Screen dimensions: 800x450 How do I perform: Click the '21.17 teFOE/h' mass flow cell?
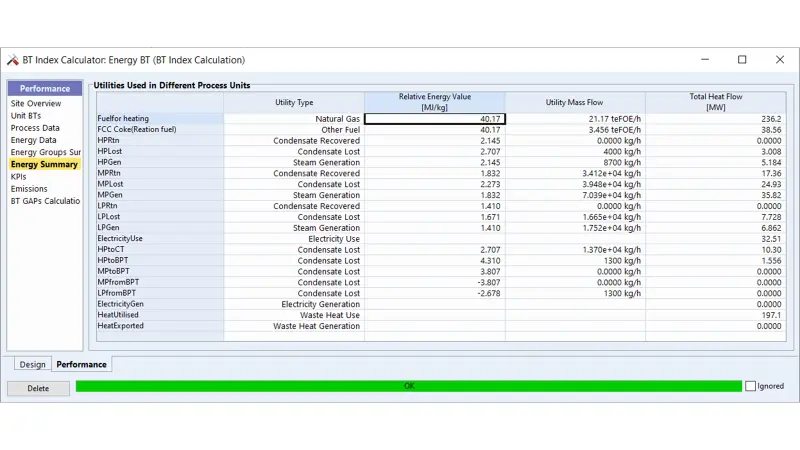click(575, 119)
